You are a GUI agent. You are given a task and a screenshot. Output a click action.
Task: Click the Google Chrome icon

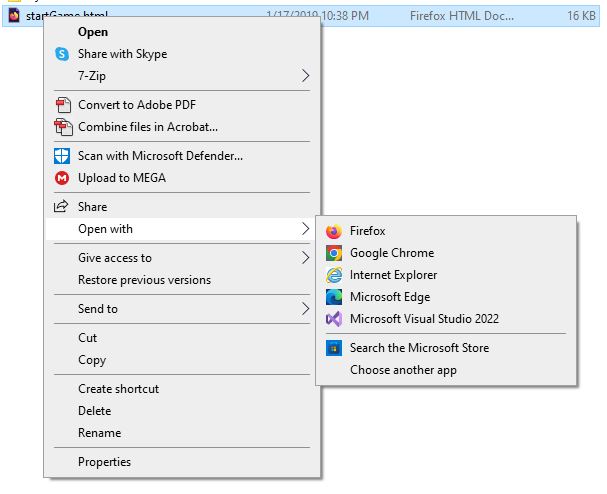pos(334,253)
